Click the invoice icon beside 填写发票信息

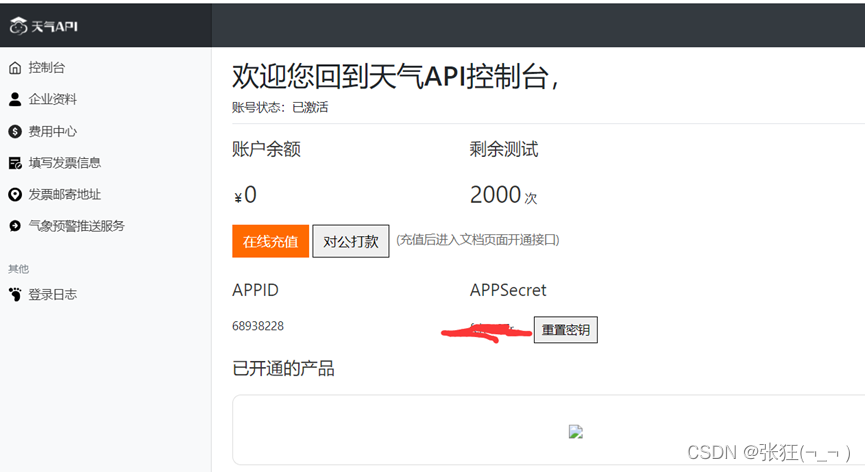[15, 163]
